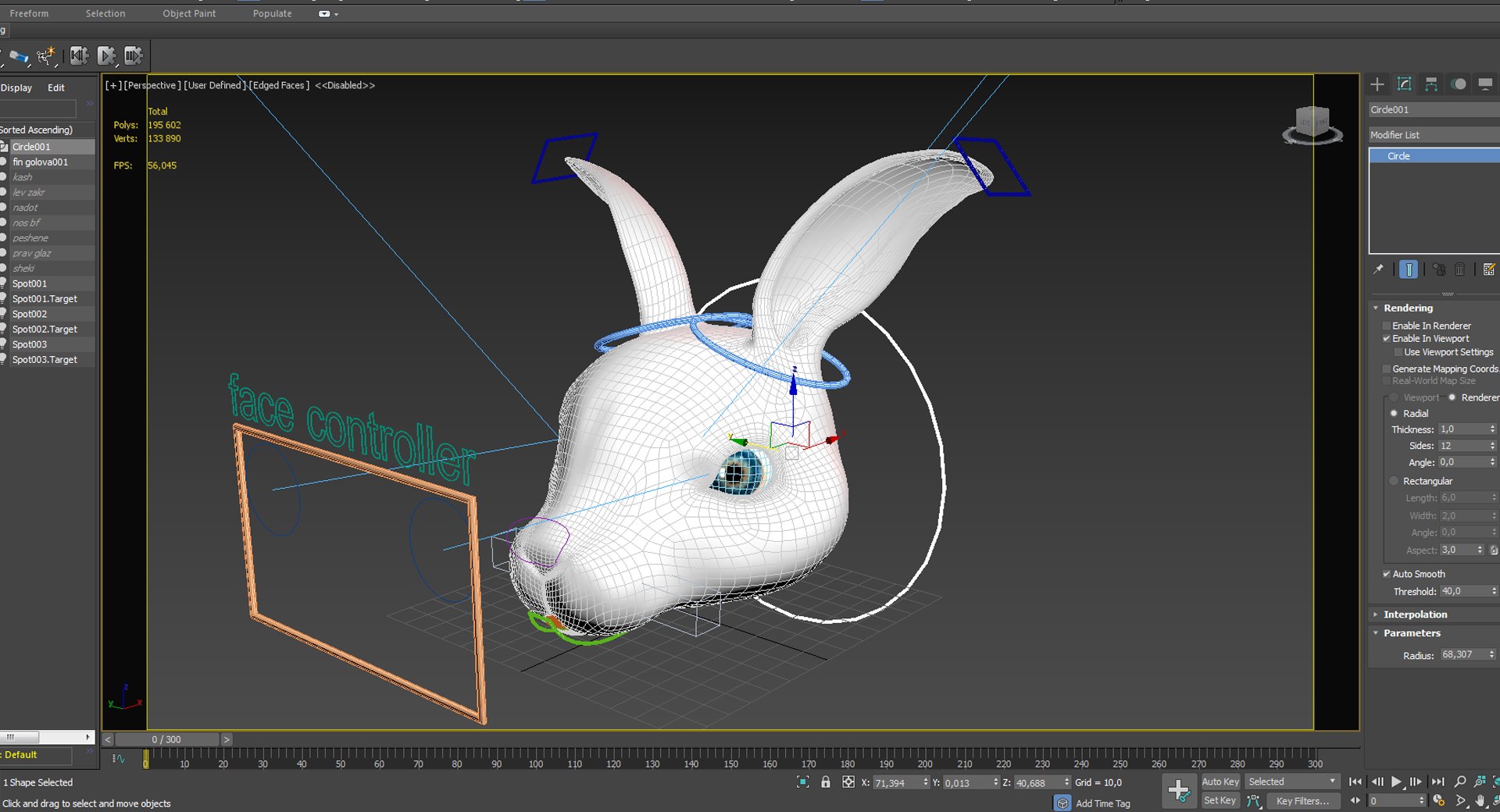Open the Selected key filter dropdown
Screen dimensions: 1500x812
click(1292, 782)
